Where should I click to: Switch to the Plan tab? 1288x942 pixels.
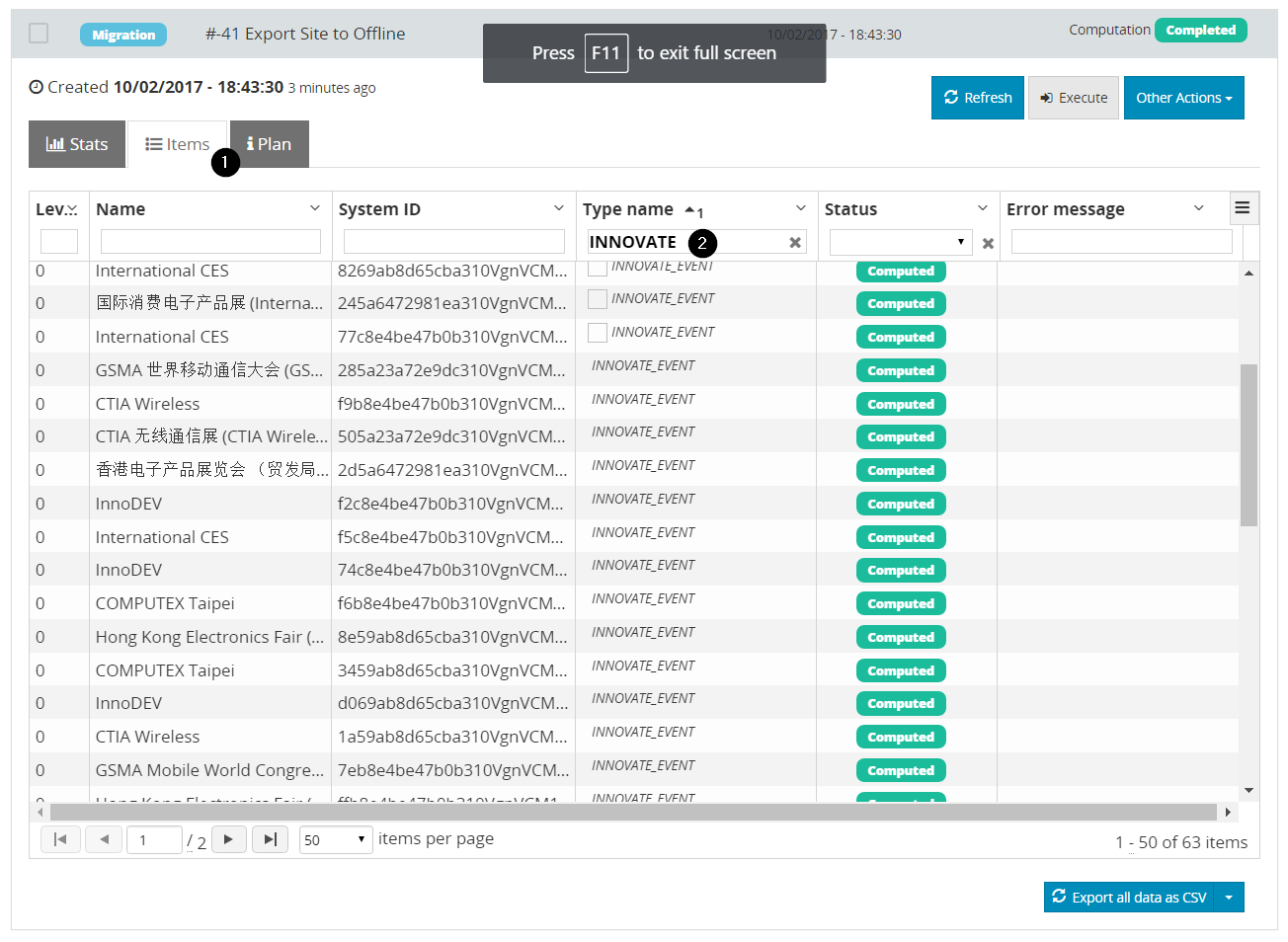(x=270, y=144)
